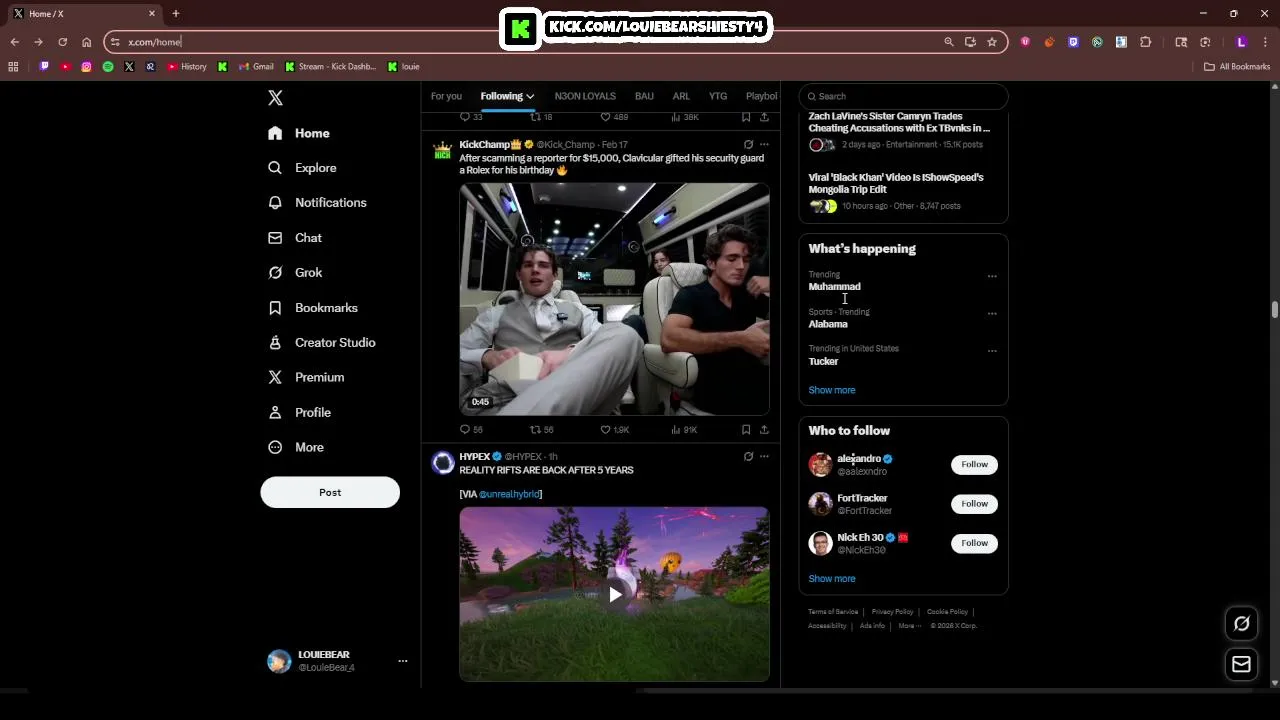Open LOUIEBEAR account options ellipsis
Screen dimensions: 1280x720
click(403, 661)
